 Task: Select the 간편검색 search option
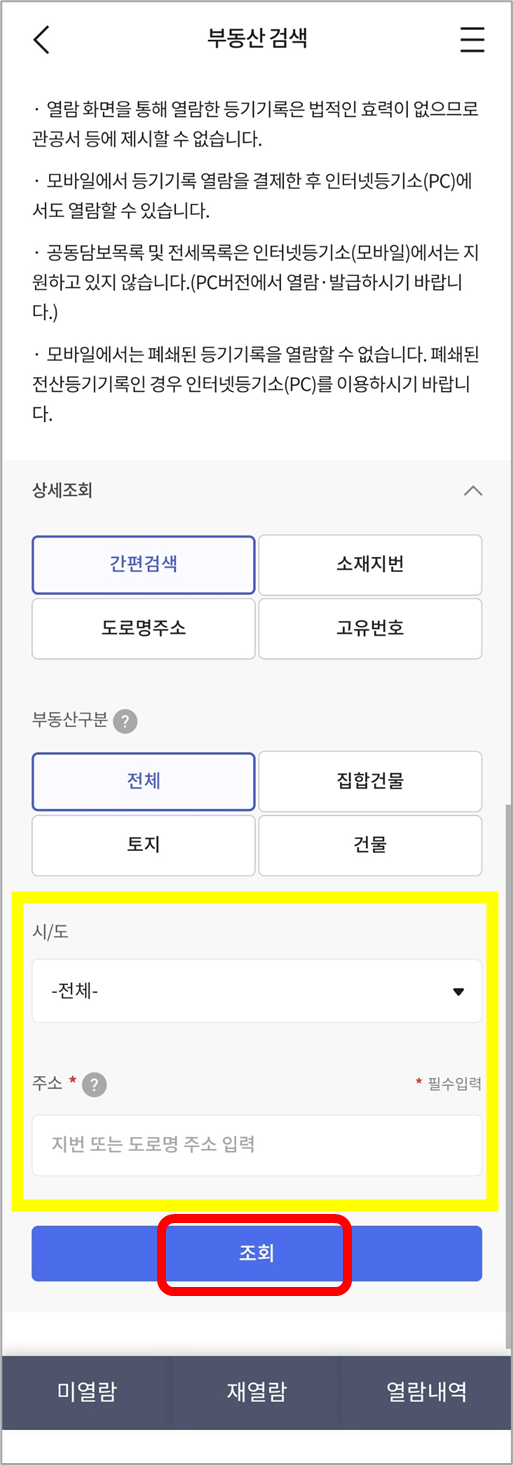pos(144,565)
